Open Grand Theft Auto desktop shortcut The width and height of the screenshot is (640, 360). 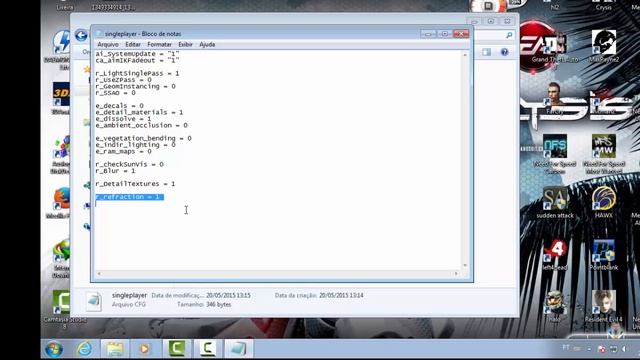(x=555, y=47)
